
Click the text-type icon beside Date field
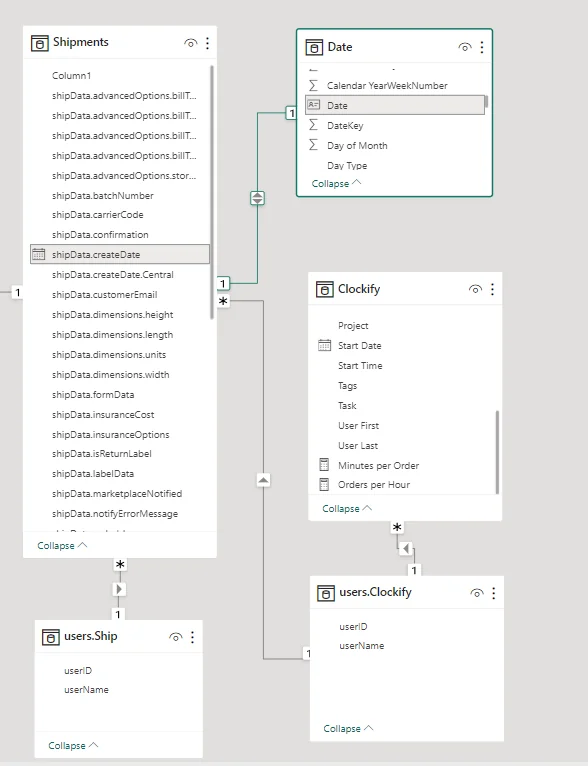pos(314,105)
